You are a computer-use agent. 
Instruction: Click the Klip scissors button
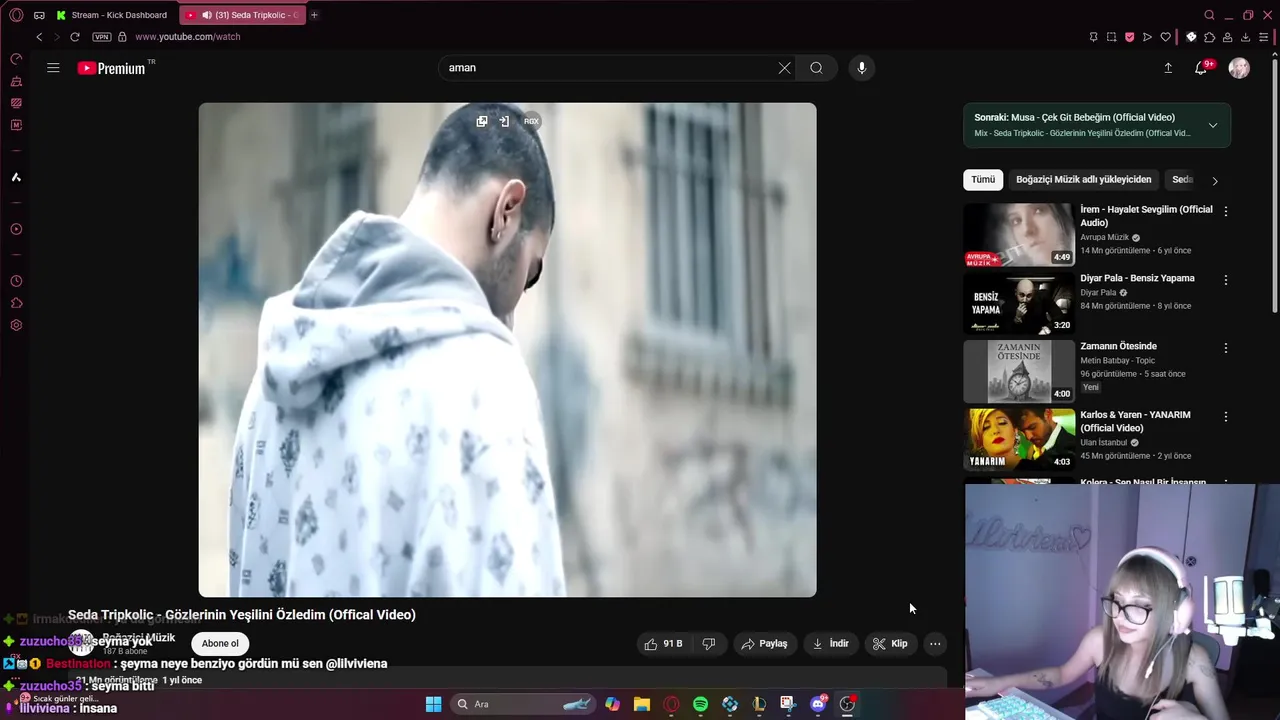coord(891,644)
